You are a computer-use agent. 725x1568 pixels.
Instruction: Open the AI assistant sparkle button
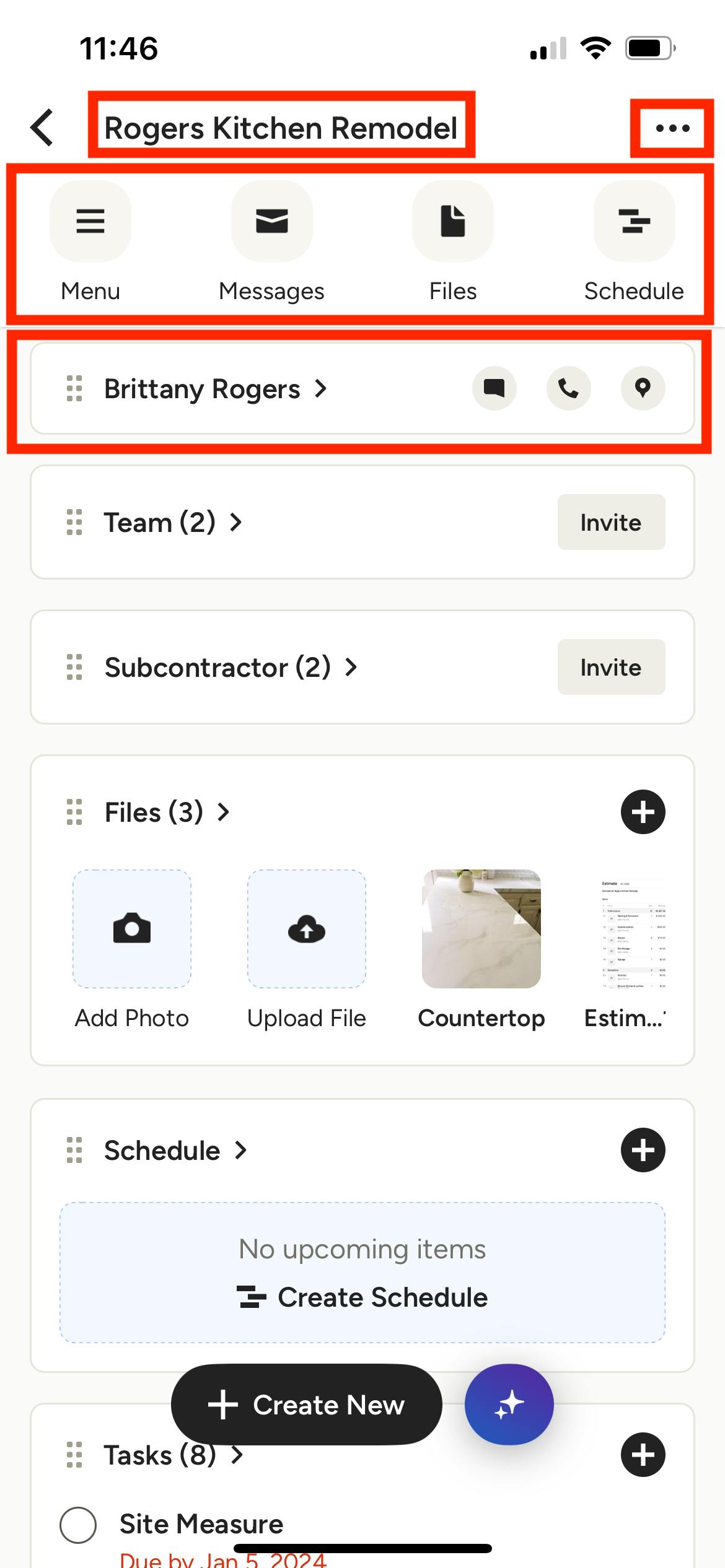tap(508, 1405)
